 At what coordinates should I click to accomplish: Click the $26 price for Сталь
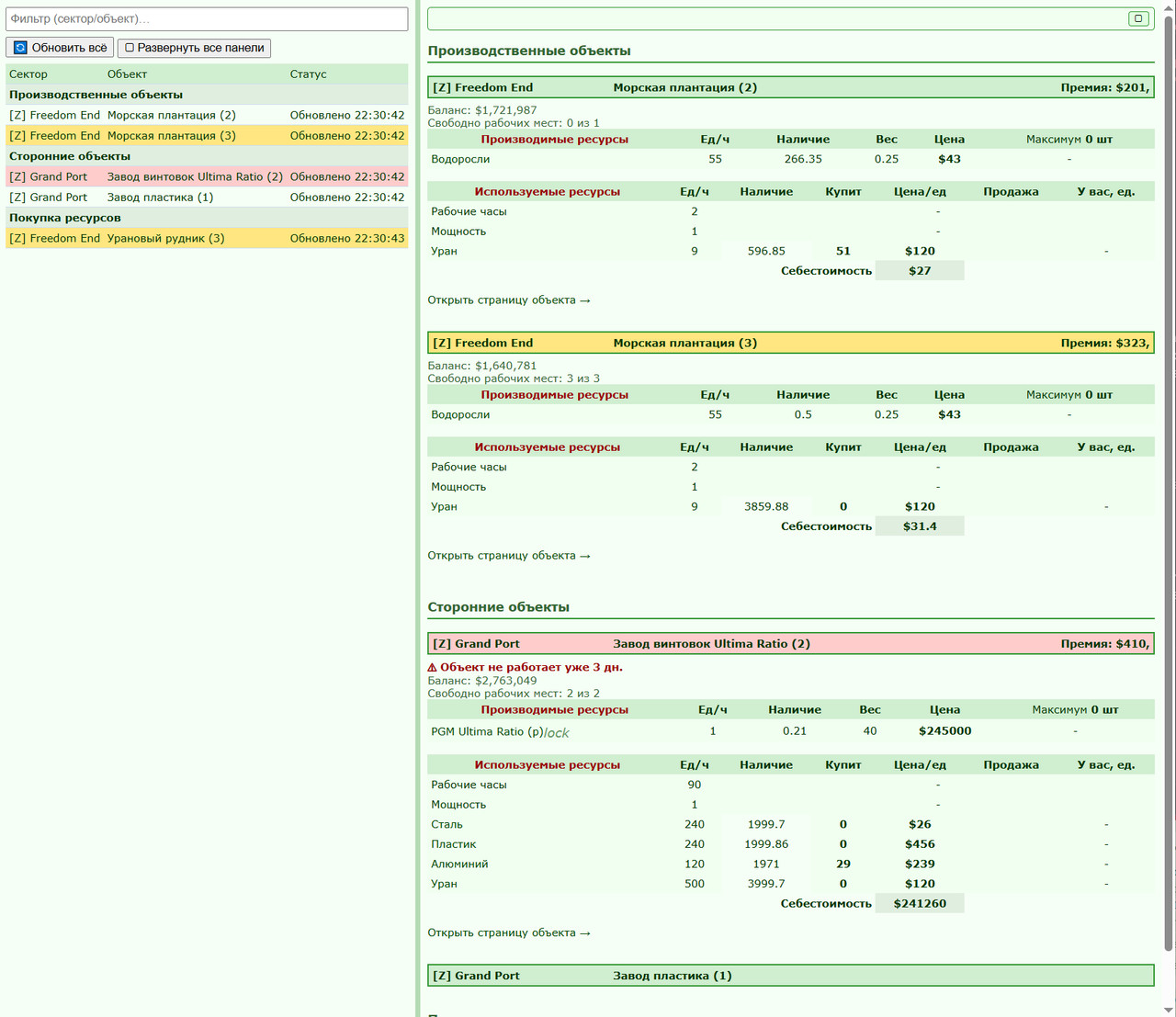920,825
